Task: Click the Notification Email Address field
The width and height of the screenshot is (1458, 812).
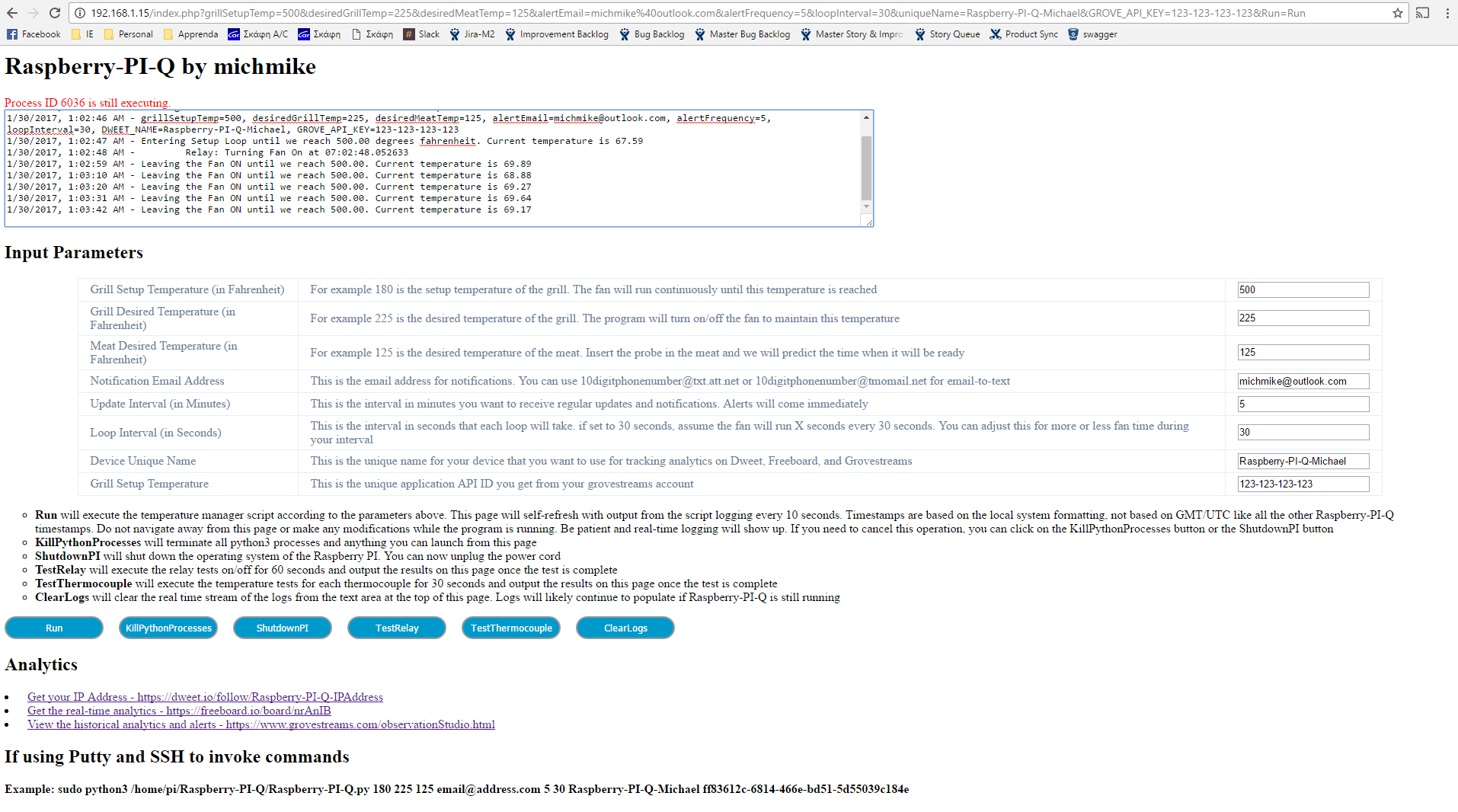Action: 1303,381
